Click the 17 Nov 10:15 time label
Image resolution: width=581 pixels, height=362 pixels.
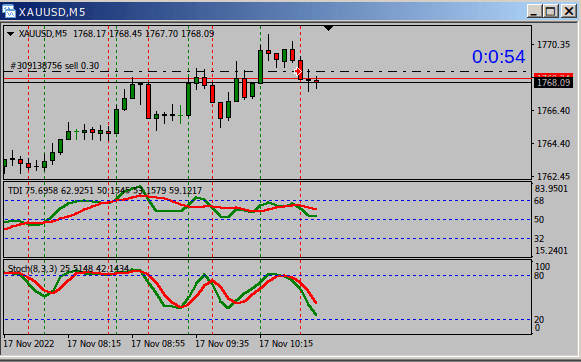point(286,343)
